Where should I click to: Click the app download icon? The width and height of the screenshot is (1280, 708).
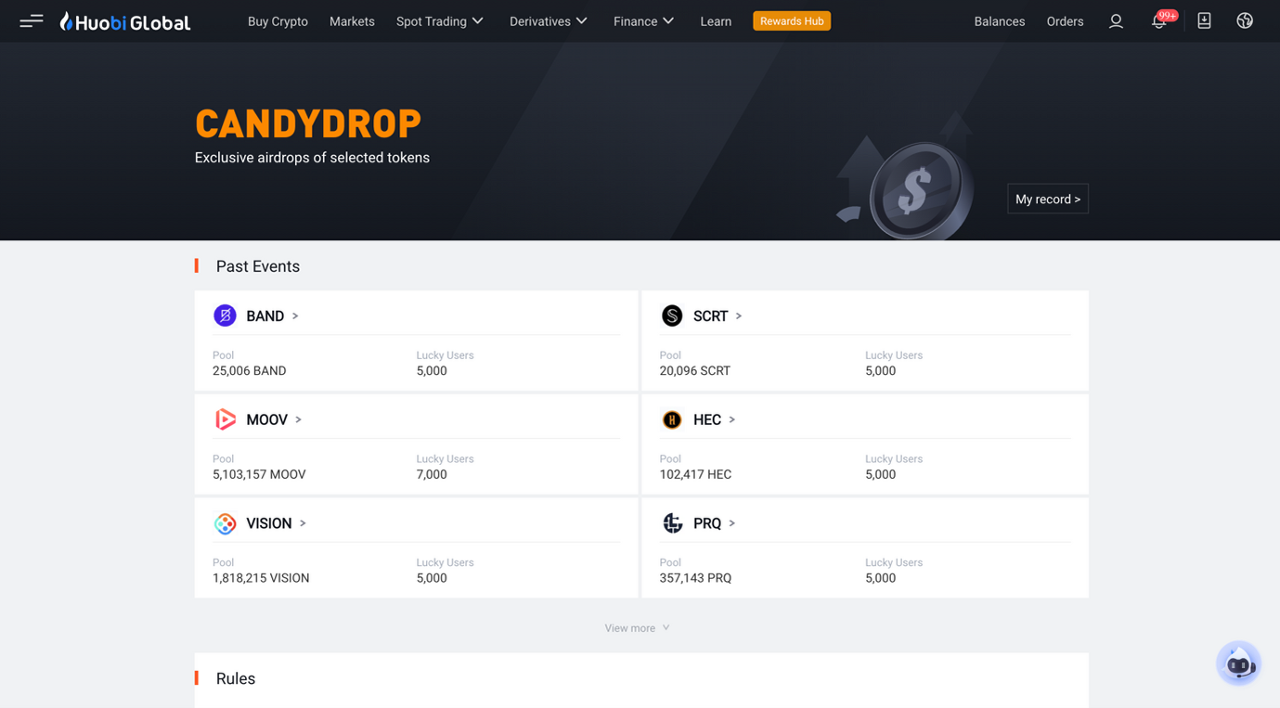click(x=1204, y=21)
